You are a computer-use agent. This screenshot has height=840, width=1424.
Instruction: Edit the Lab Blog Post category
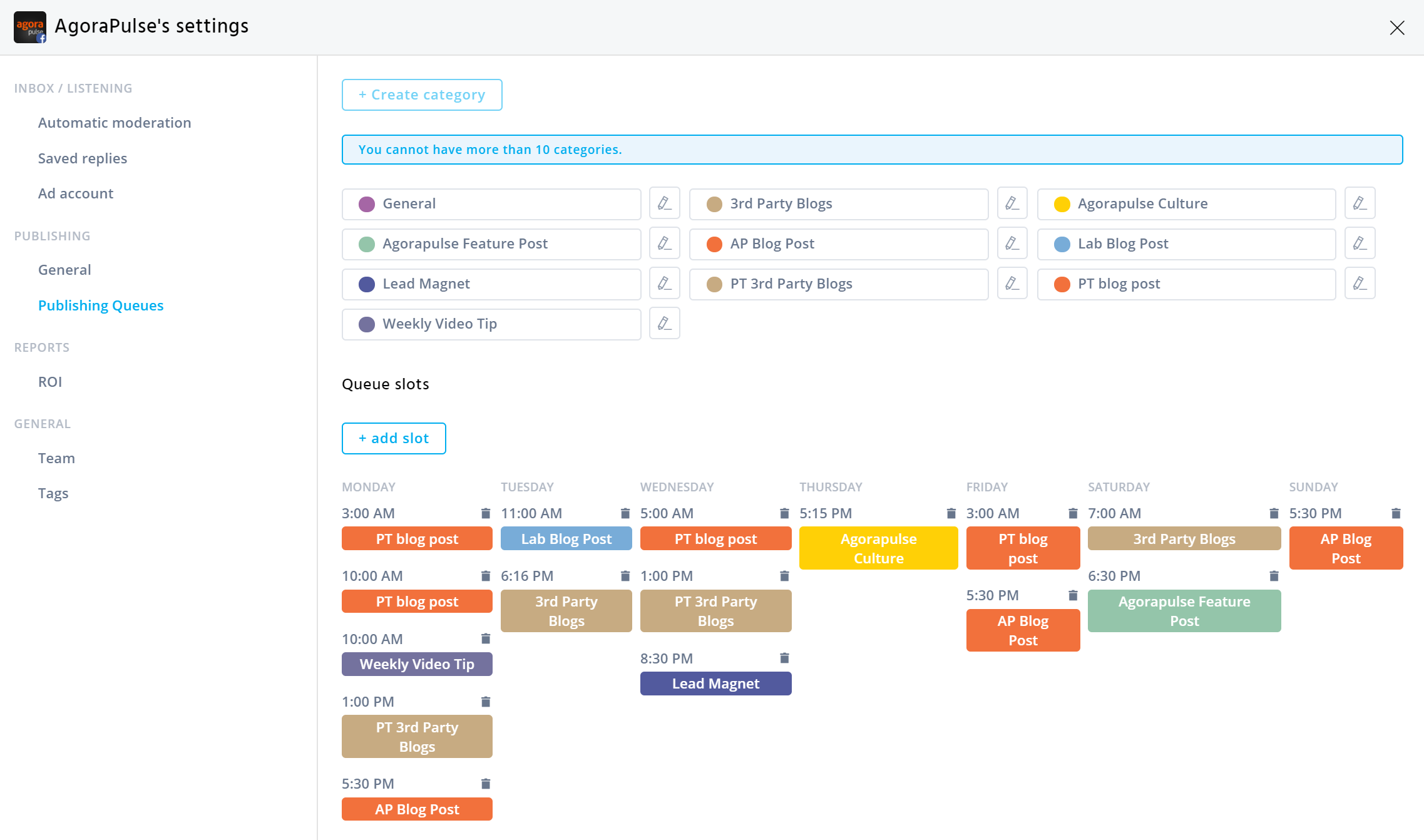[x=1360, y=243]
